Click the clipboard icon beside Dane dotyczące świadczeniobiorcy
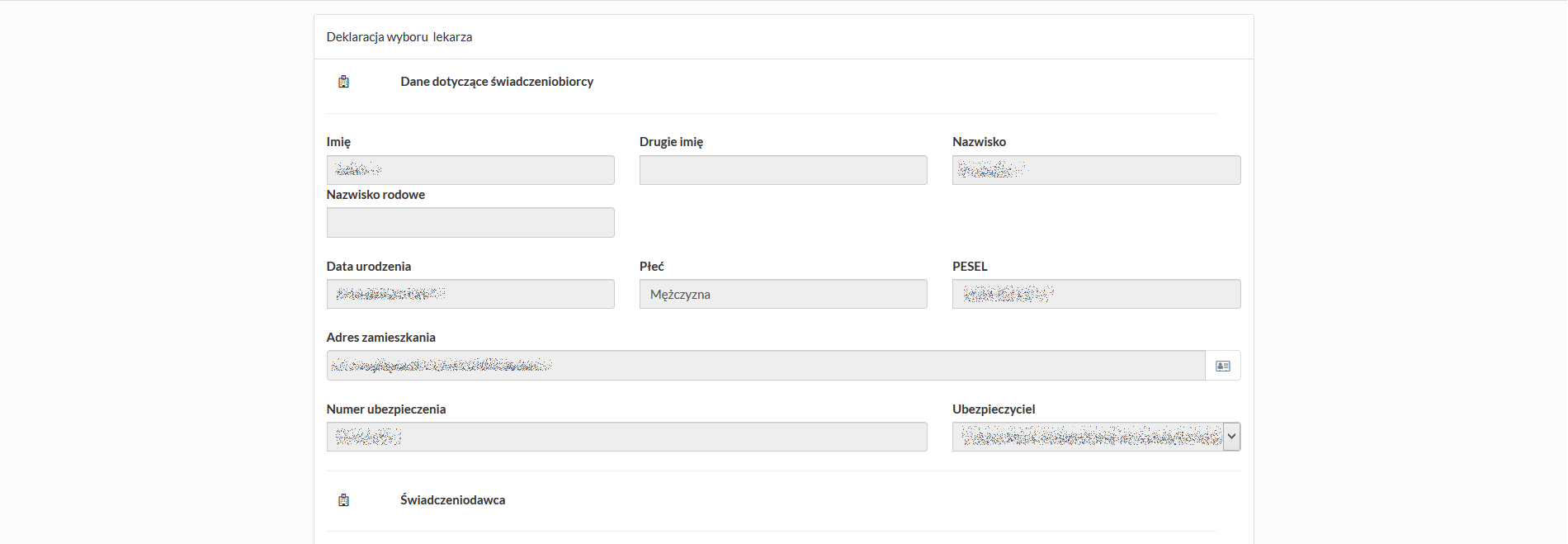 pos(344,82)
